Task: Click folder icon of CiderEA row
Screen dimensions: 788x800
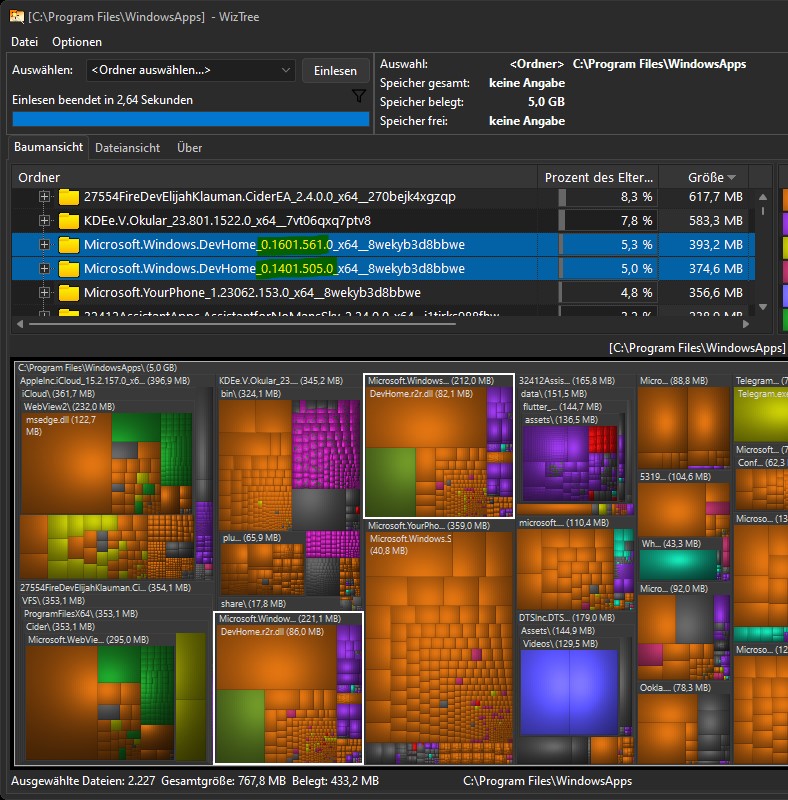Action: 69,196
